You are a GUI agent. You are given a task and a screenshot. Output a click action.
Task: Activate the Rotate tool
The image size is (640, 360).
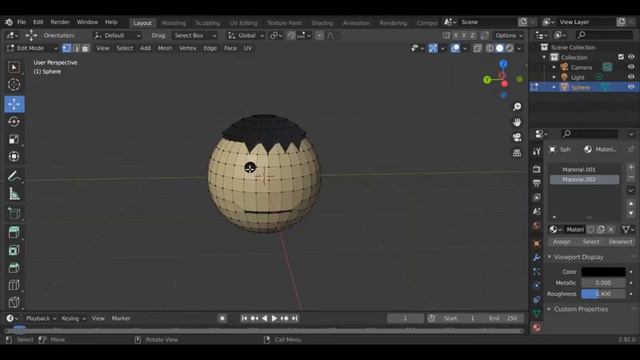[14, 122]
